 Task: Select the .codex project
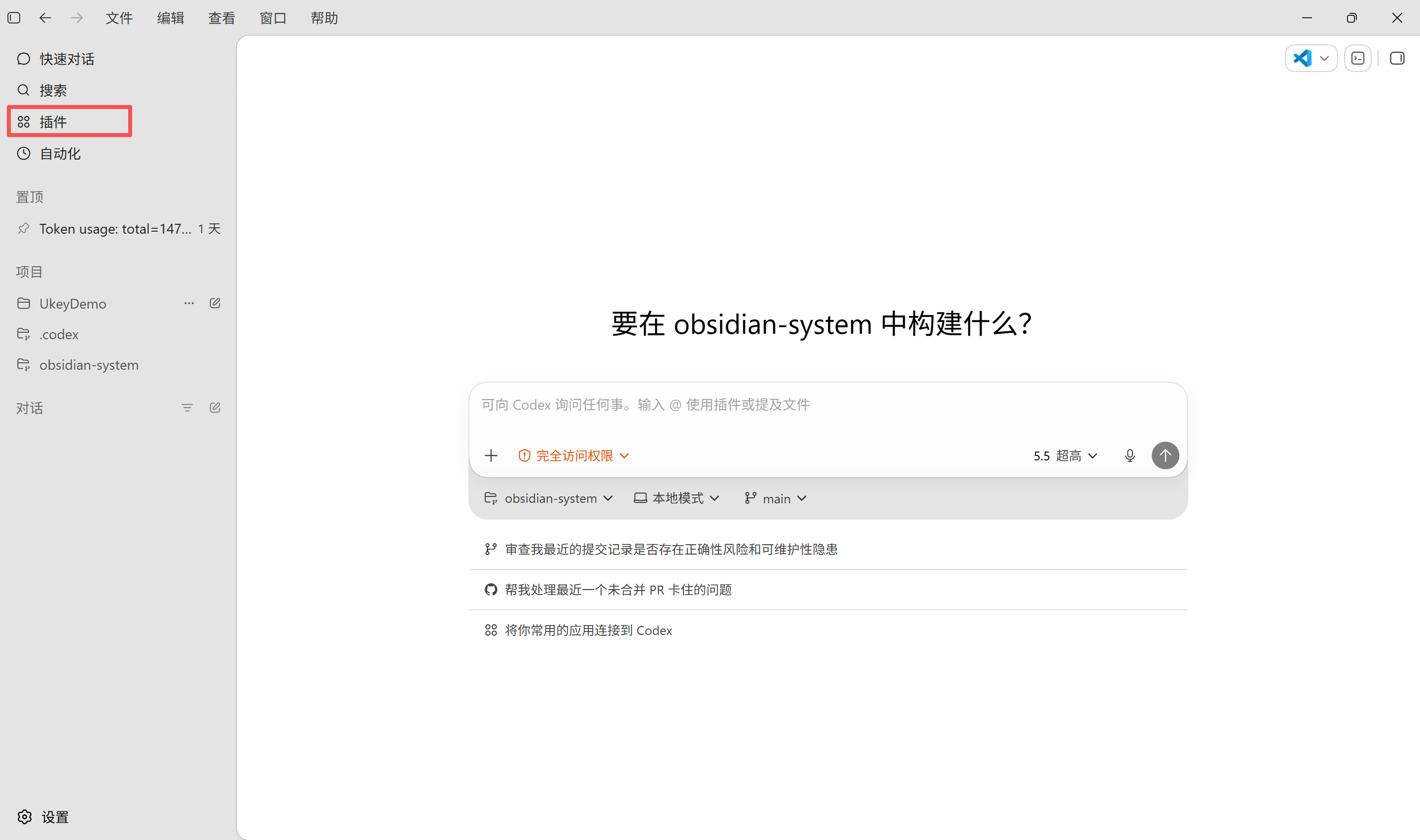118,335
